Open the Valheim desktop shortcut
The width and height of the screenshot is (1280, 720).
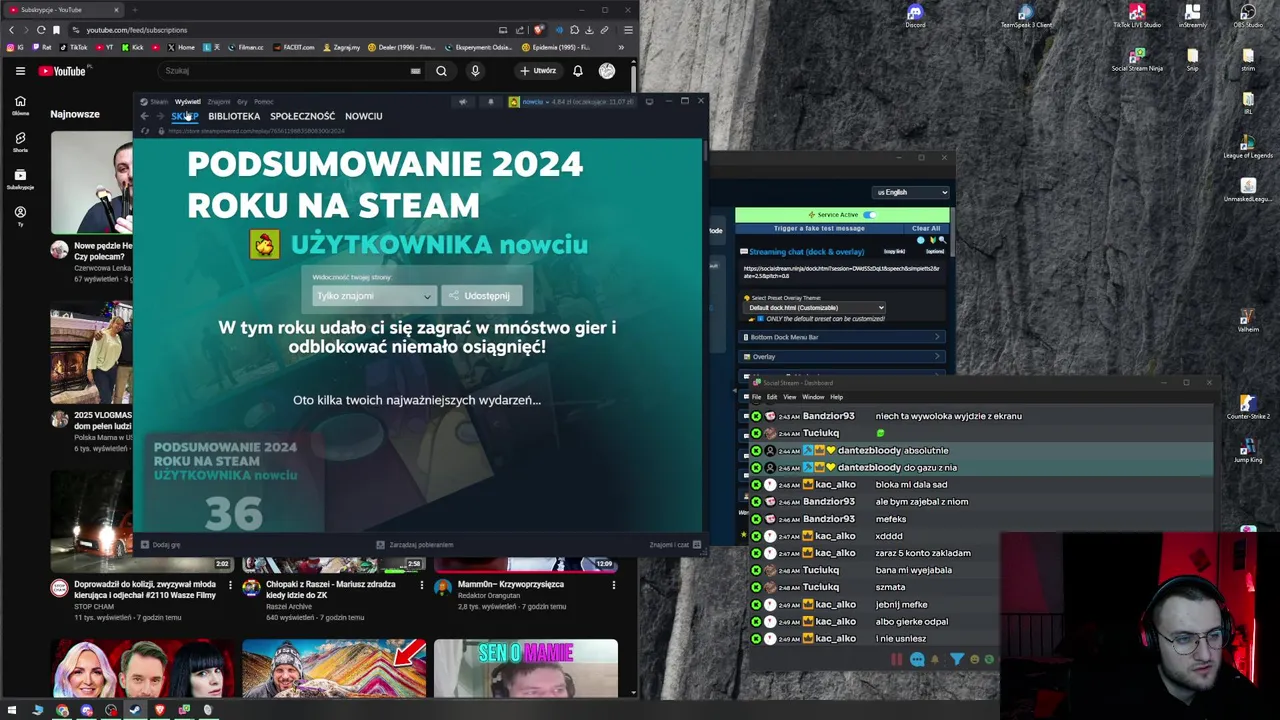1248,322
